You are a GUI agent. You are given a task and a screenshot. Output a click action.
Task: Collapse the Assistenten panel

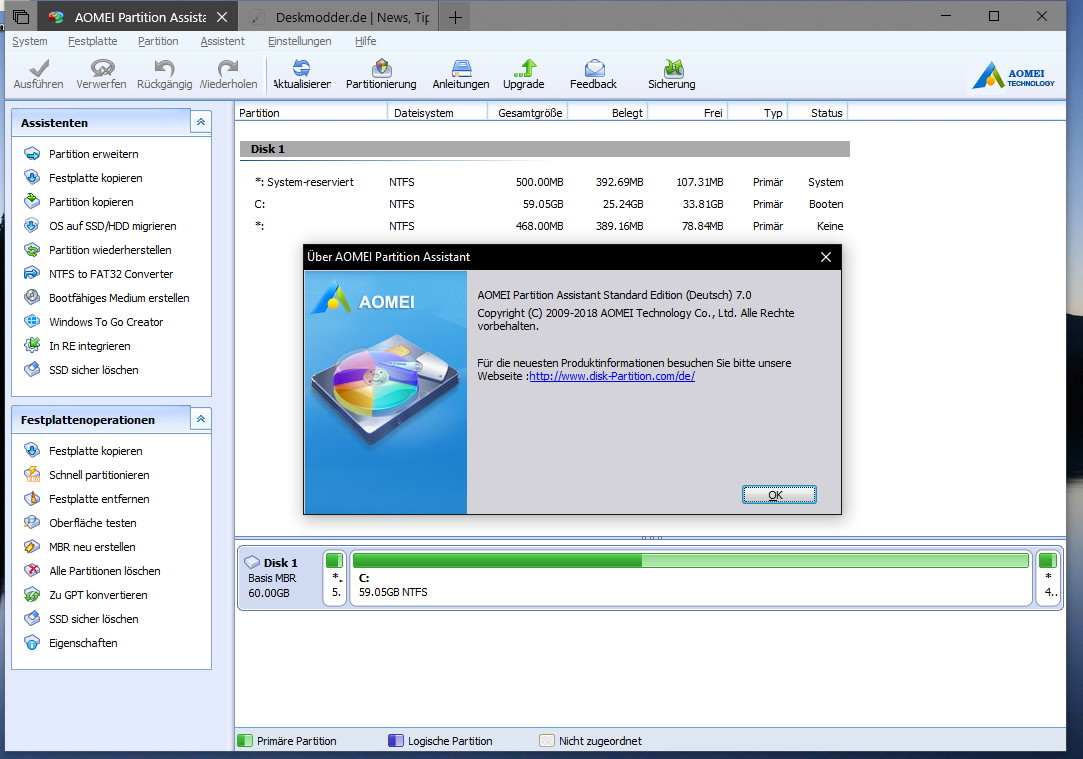click(200, 122)
